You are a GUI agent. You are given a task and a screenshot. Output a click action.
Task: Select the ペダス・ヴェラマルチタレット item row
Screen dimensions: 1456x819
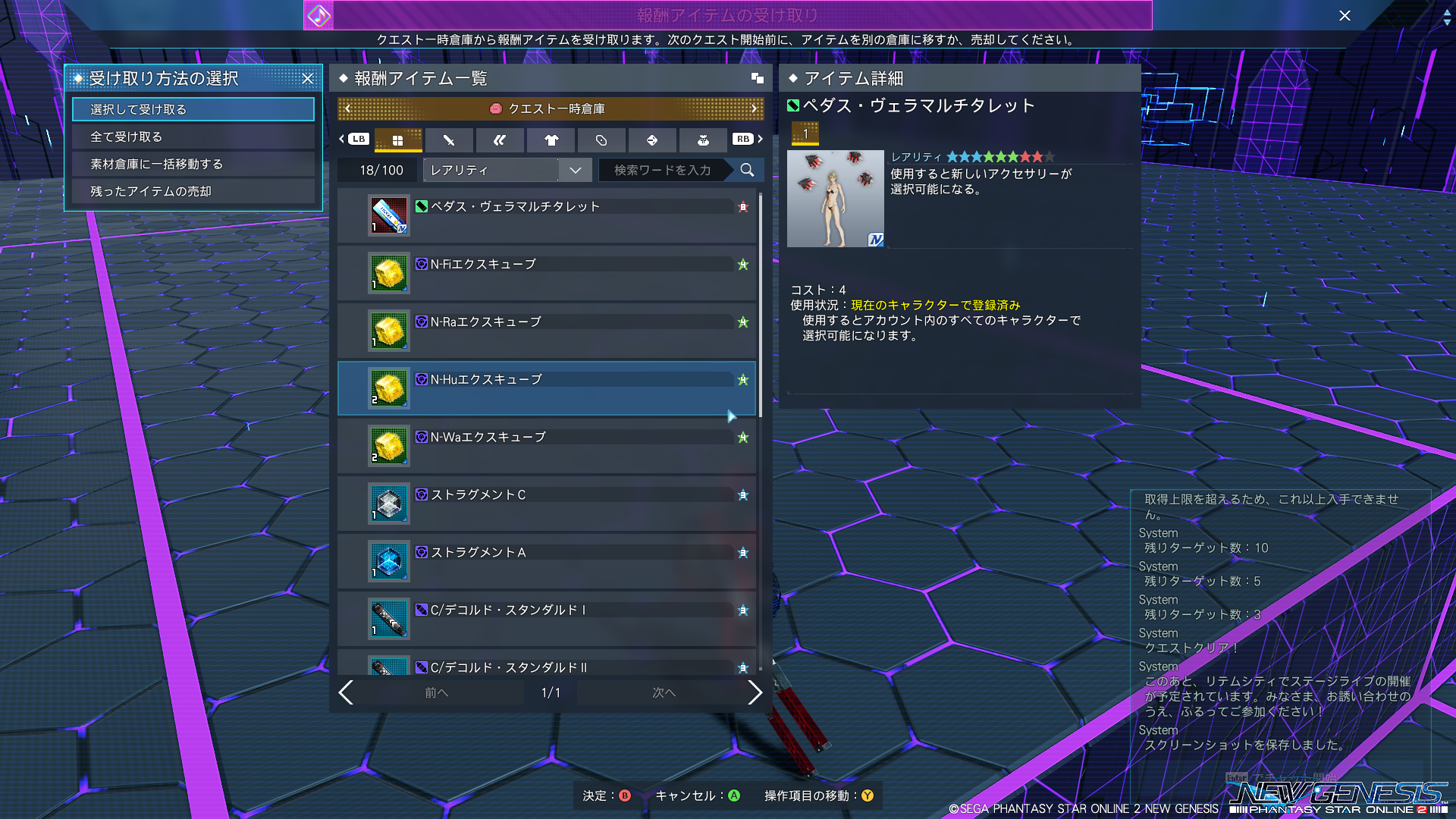[x=547, y=215]
